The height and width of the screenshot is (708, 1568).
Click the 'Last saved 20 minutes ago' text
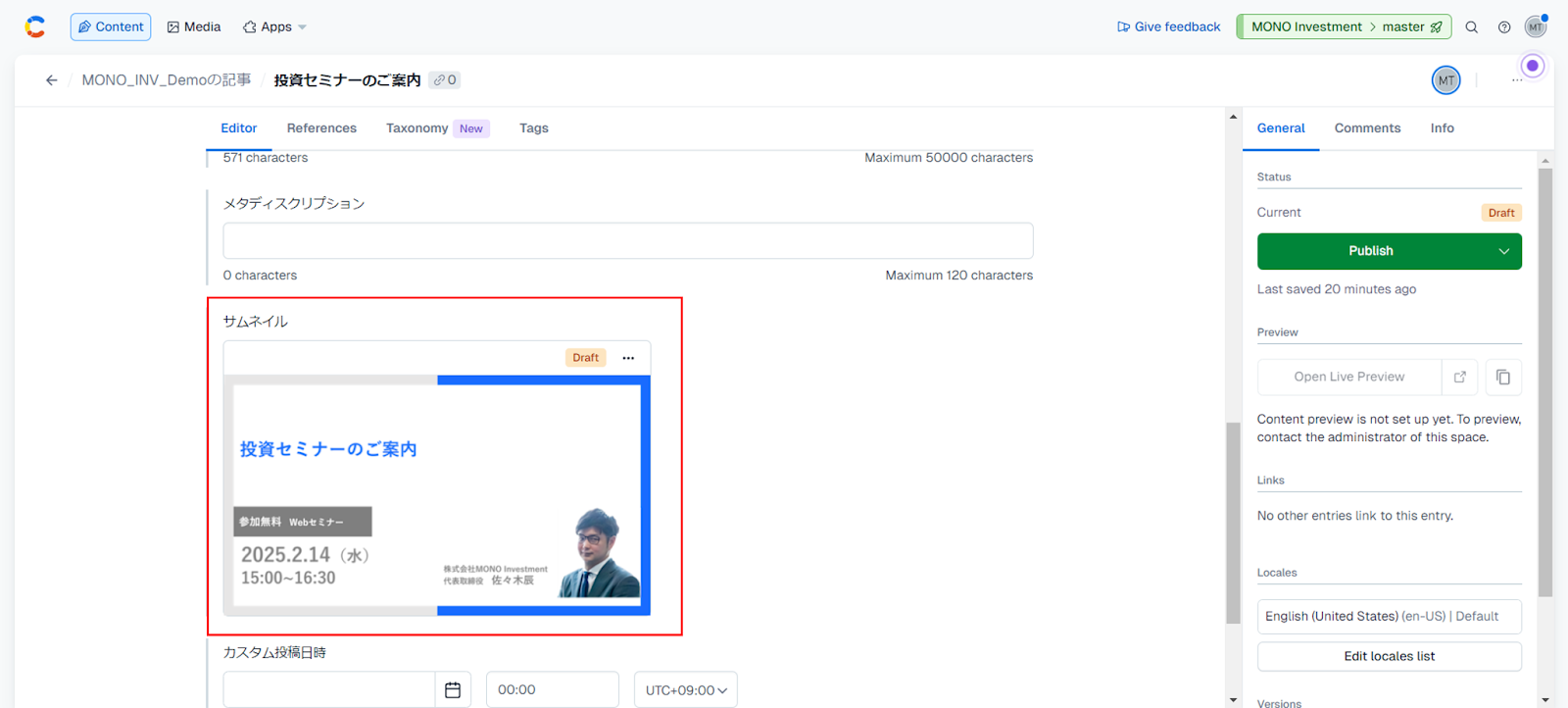[1337, 289]
